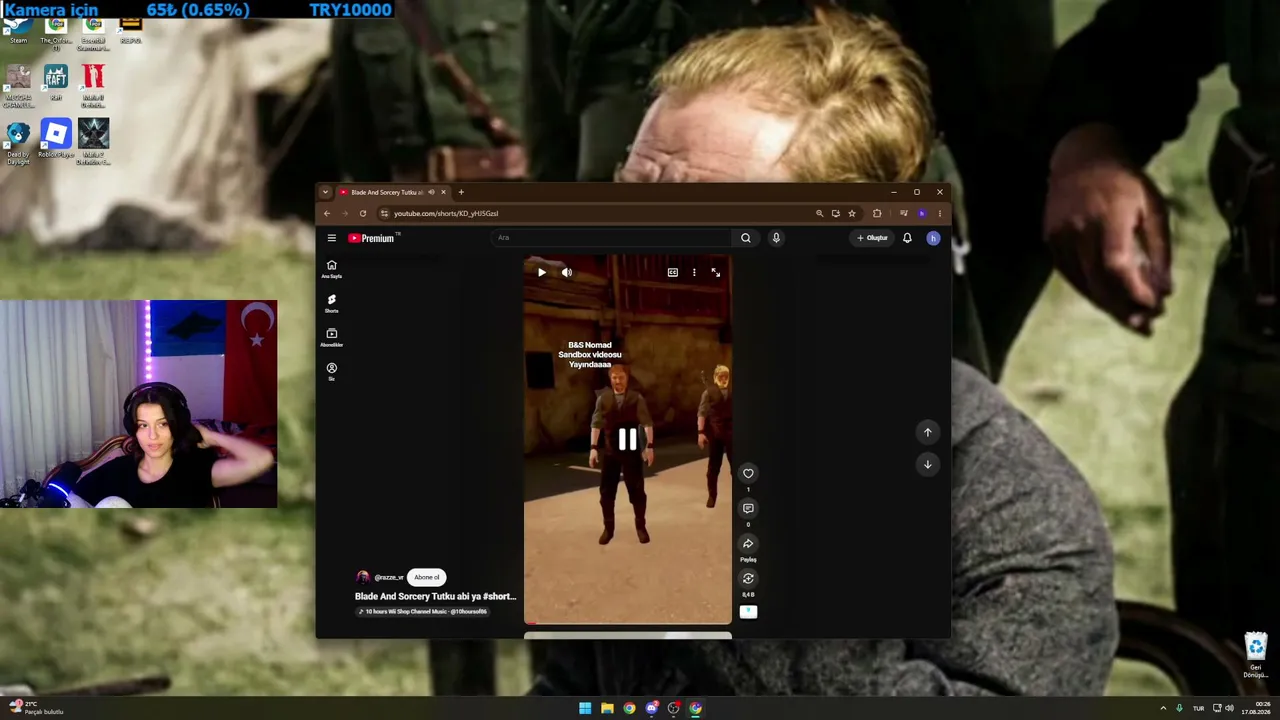This screenshot has height=720, width=1280.
Task: Go to previous Short with up arrow
Action: (927, 432)
